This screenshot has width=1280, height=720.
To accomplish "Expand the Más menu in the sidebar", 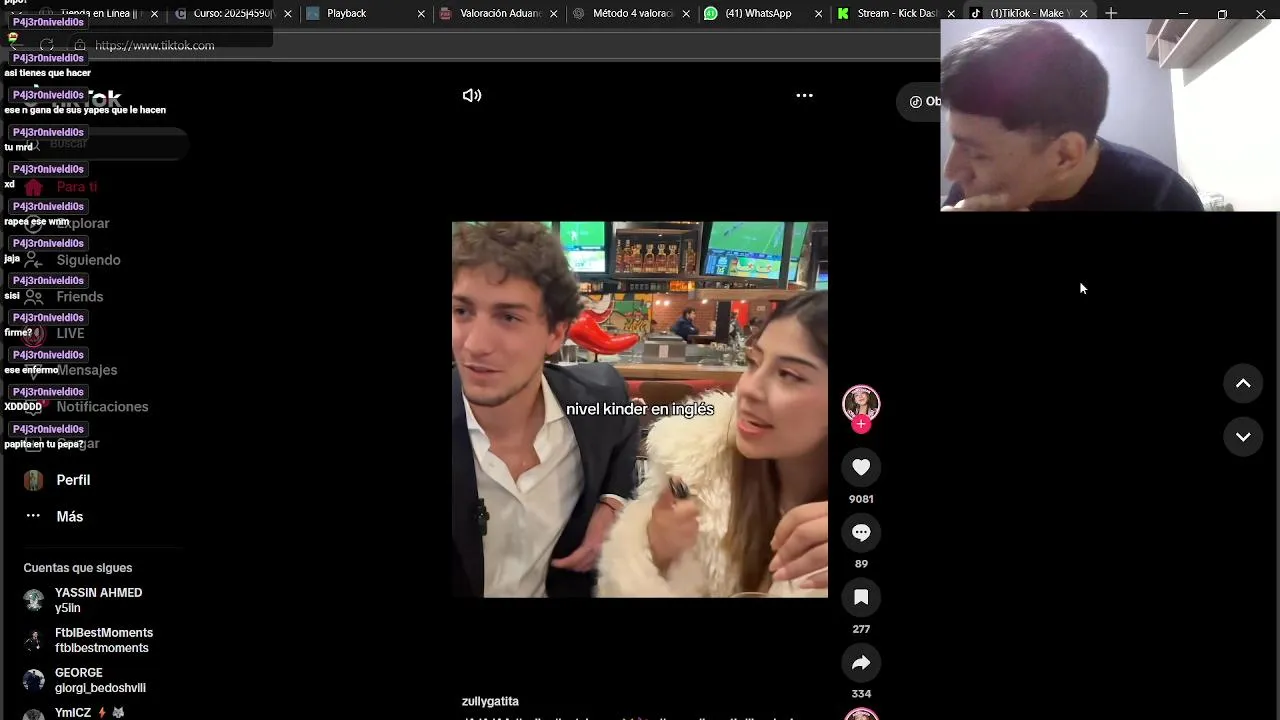I will [69, 516].
